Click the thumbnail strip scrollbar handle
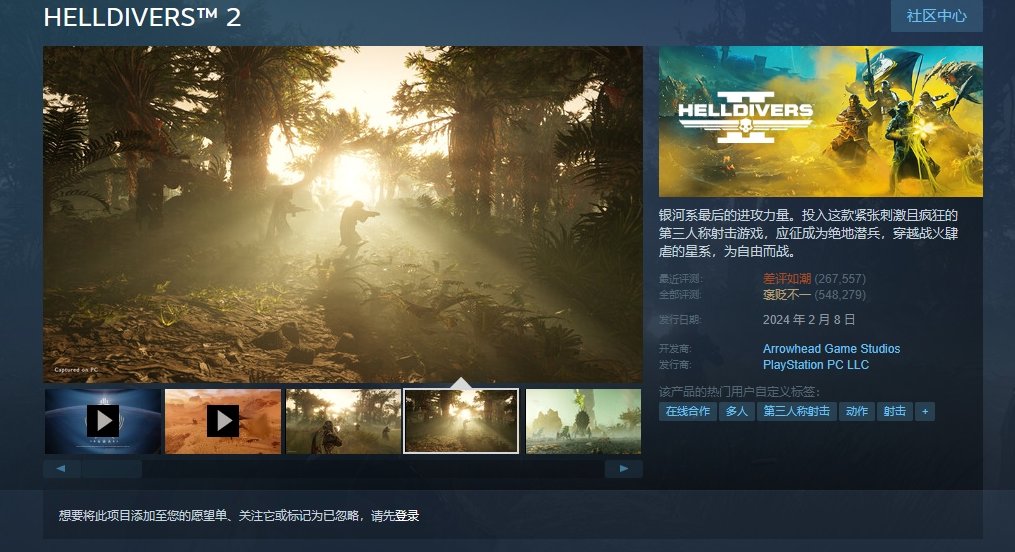The width and height of the screenshot is (1015, 552). (111, 469)
